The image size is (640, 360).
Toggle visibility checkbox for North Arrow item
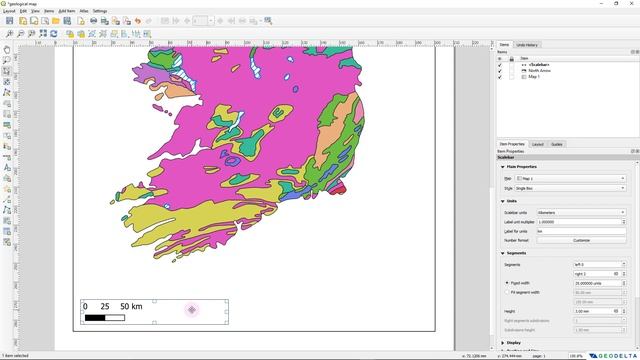click(500, 71)
